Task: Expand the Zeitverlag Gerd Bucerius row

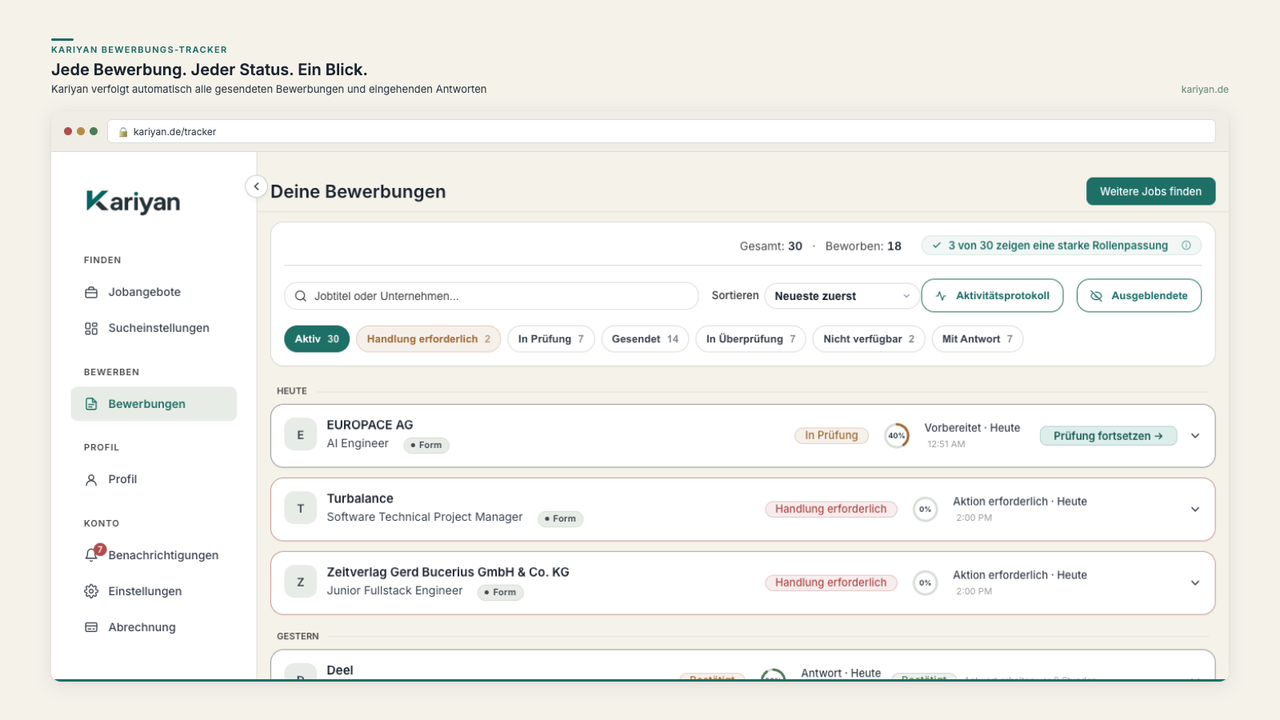Action: (x=1195, y=583)
